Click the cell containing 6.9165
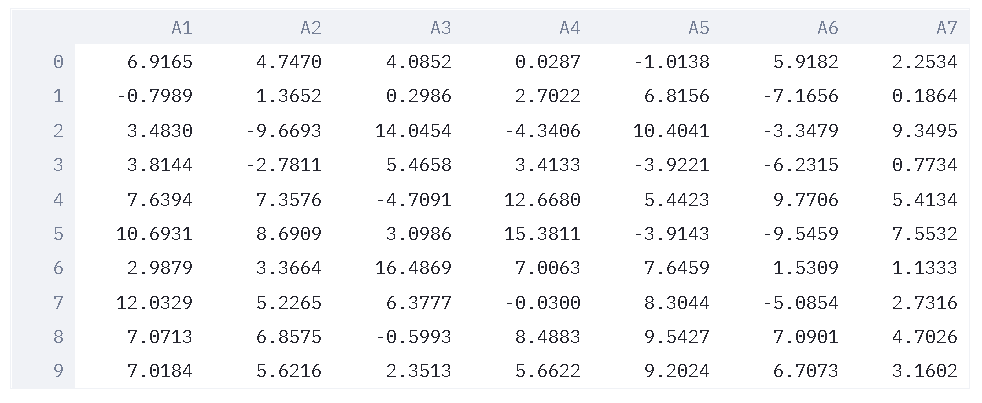The image size is (982, 403). point(160,62)
